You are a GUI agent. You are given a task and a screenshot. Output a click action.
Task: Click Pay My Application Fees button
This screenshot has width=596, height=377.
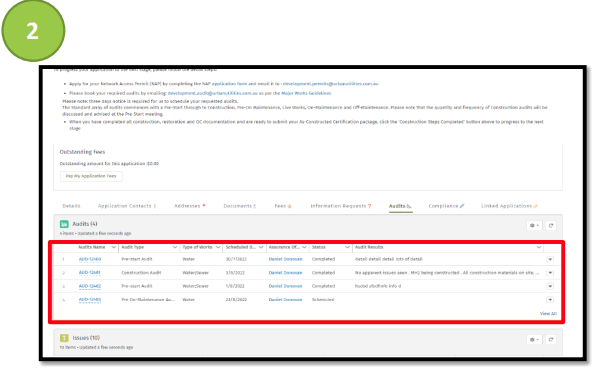click(91, 176)
